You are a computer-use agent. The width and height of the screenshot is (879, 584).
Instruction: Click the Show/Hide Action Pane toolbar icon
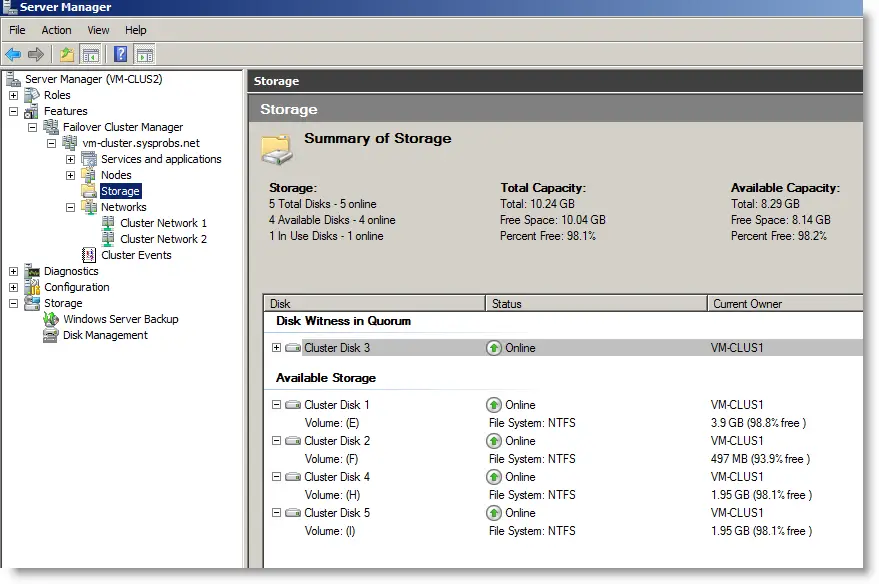point(145,54)
